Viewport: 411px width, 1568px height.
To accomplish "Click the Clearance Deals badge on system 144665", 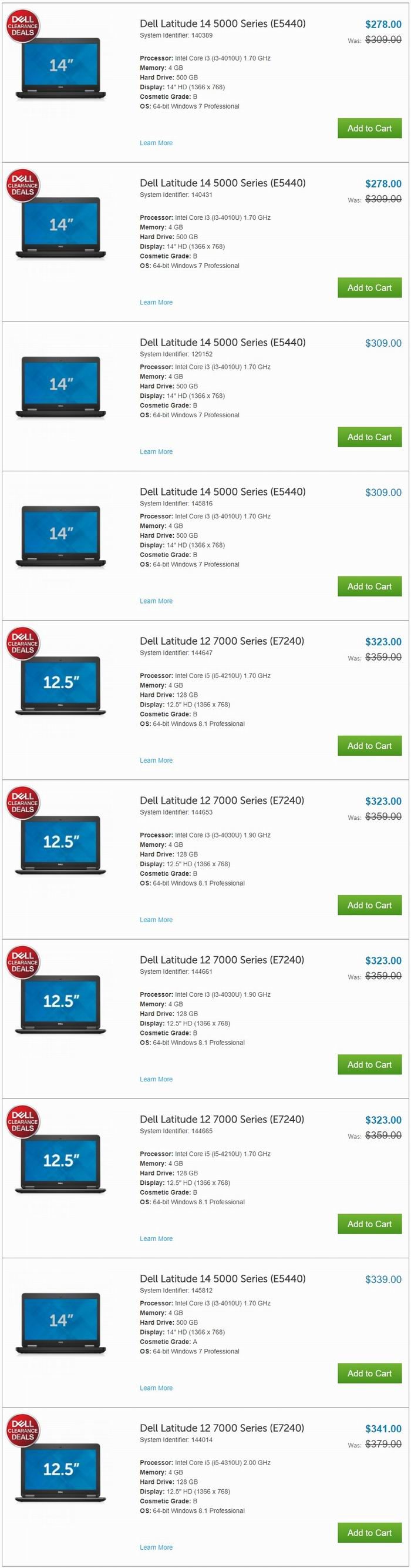I will 23,1122.
